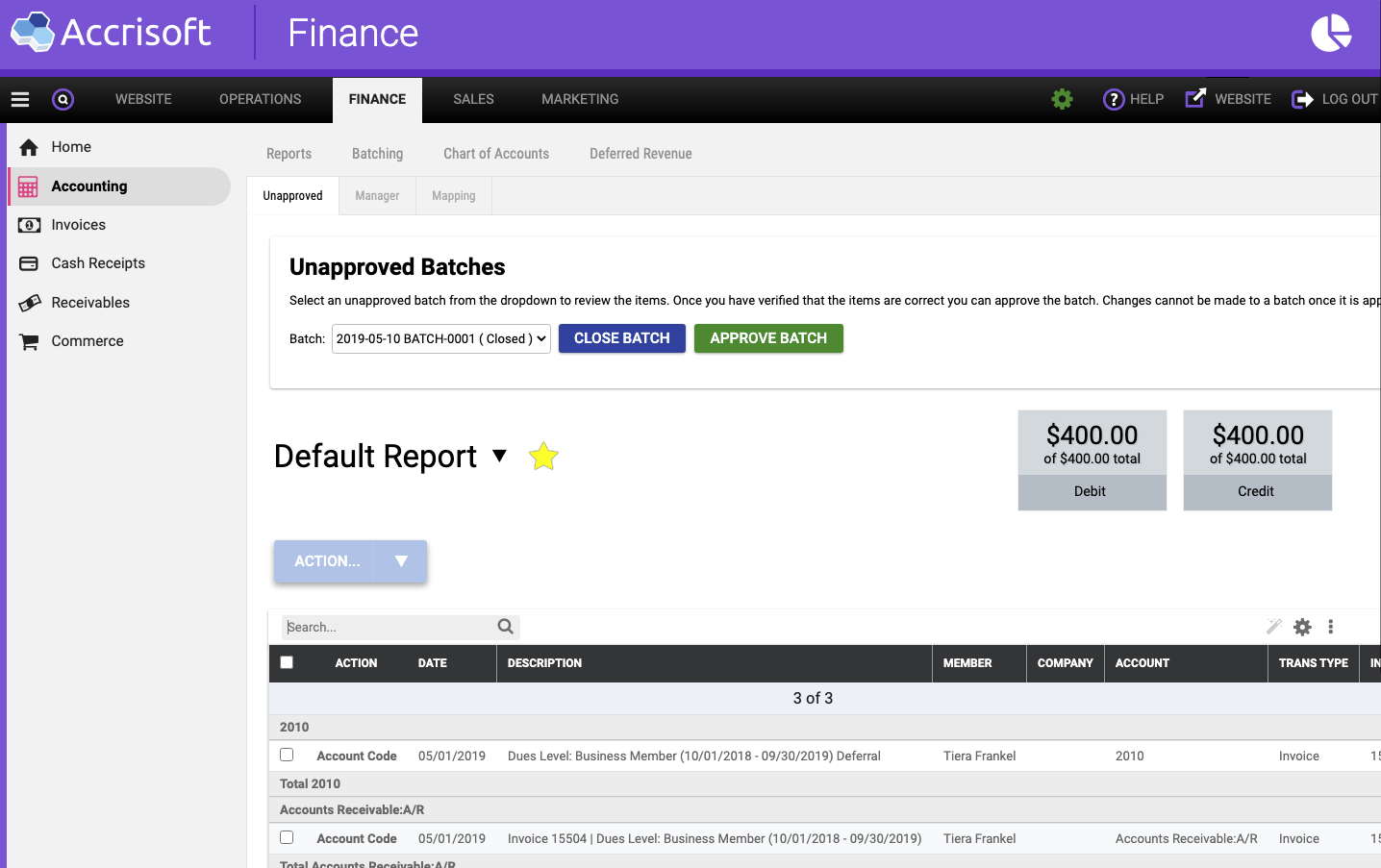The image size is (1381, 868).
Task: Click the Approve Batch button
Action: 767,338
